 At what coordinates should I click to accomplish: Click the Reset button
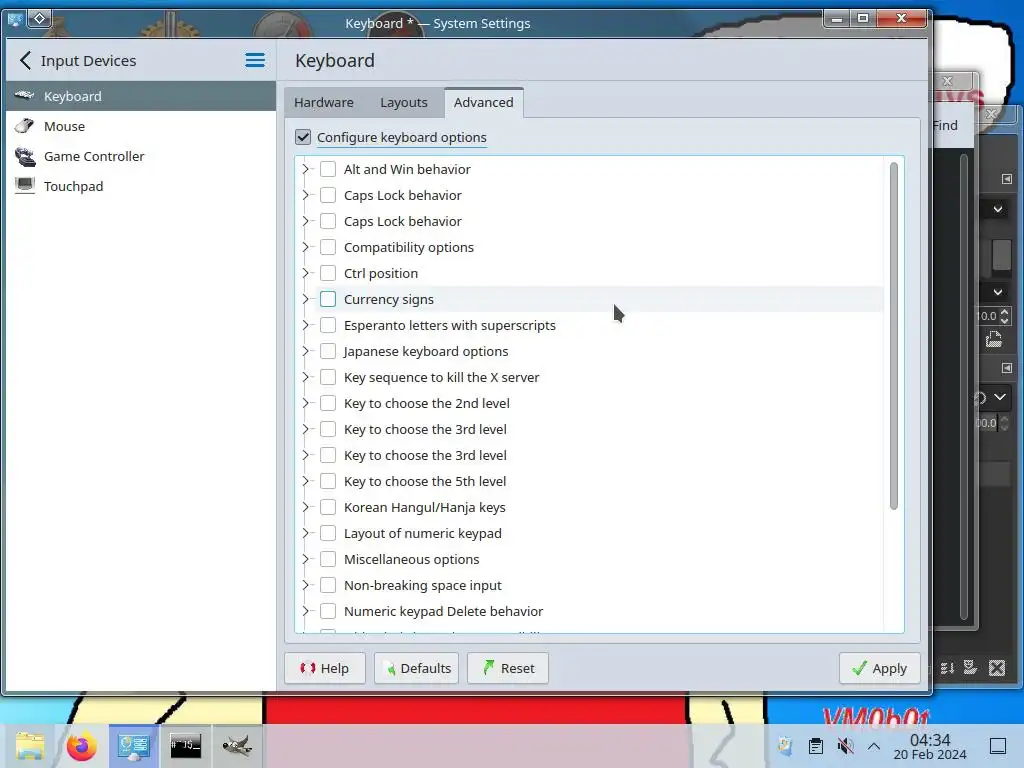point(507,668)
